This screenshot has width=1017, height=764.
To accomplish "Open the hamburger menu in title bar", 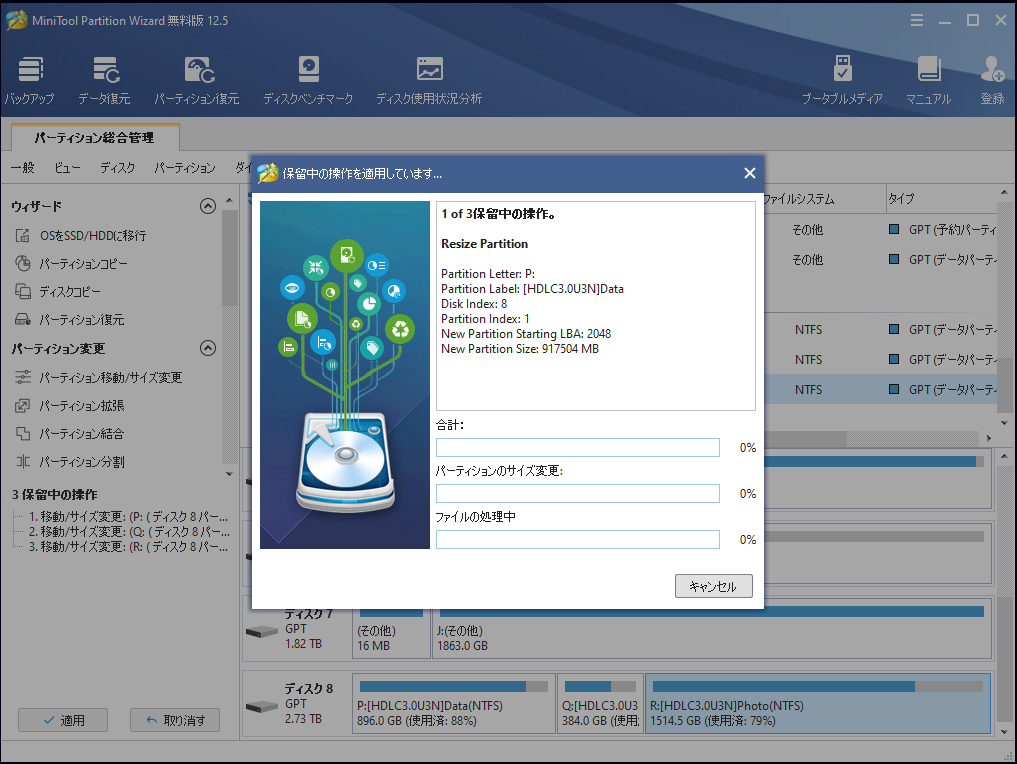I will (916, 20).
